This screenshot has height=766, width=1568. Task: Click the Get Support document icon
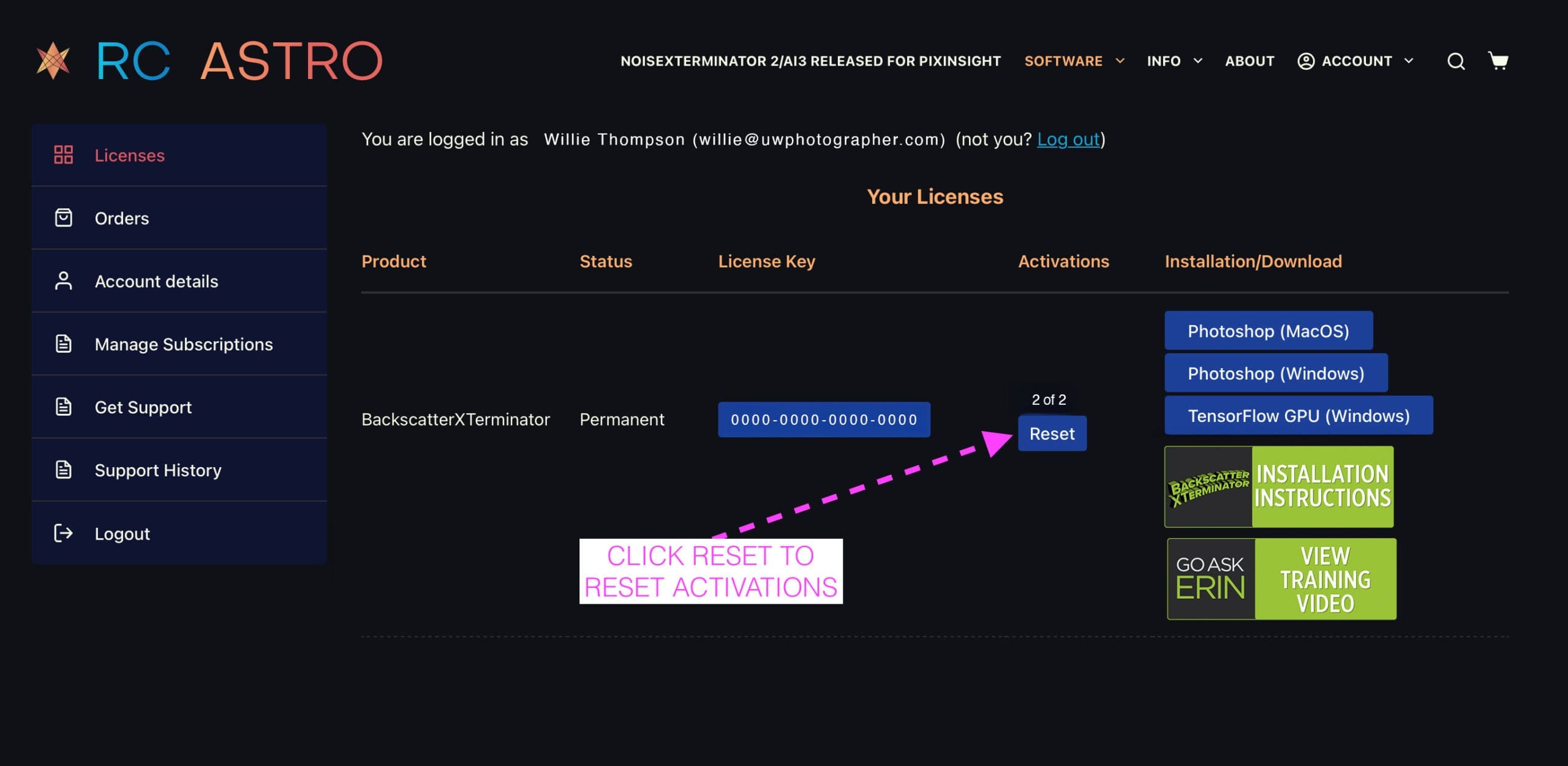(x=64, y=407)
